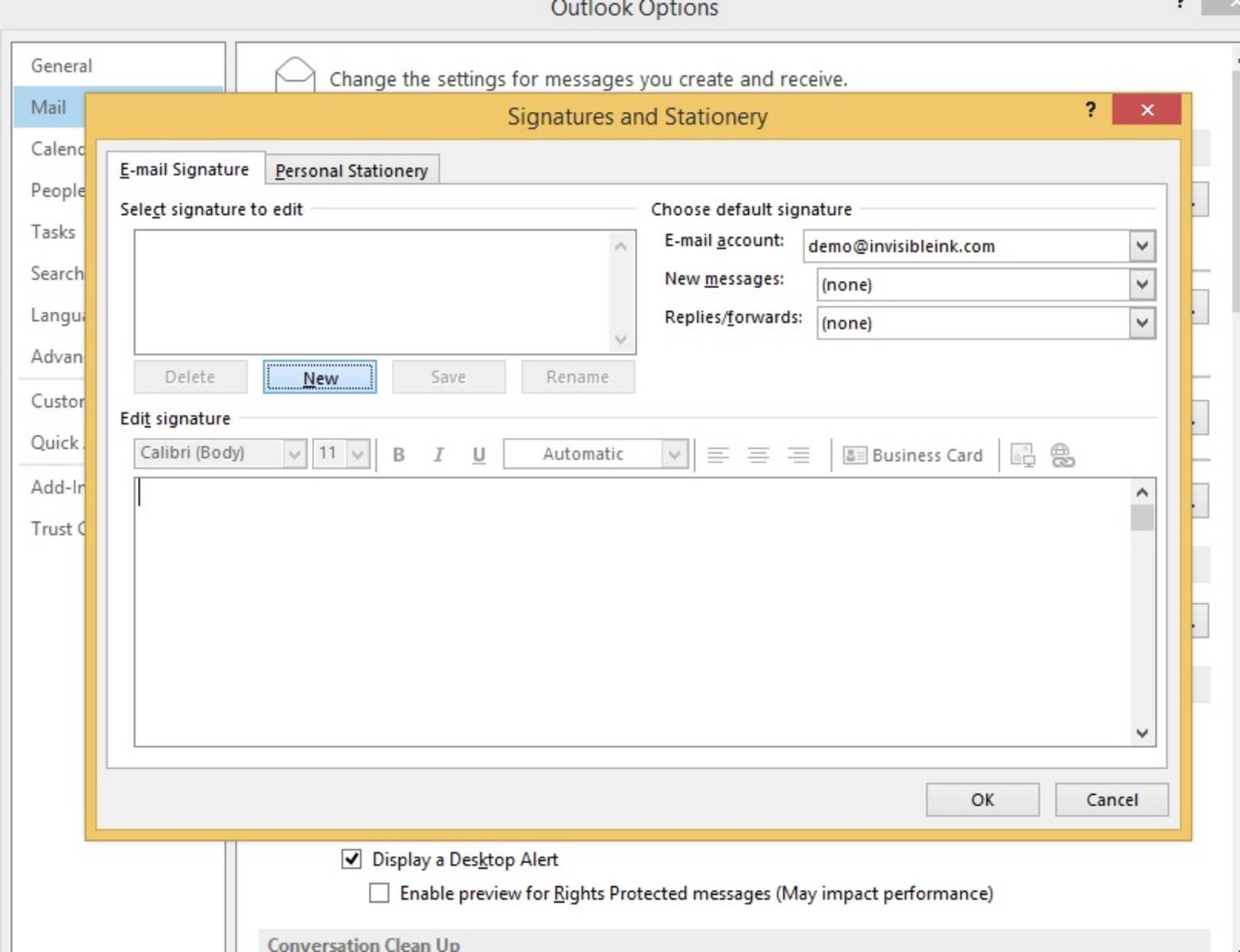Confirm with the OK button
1240x952 pixels.
coord(982,800)
